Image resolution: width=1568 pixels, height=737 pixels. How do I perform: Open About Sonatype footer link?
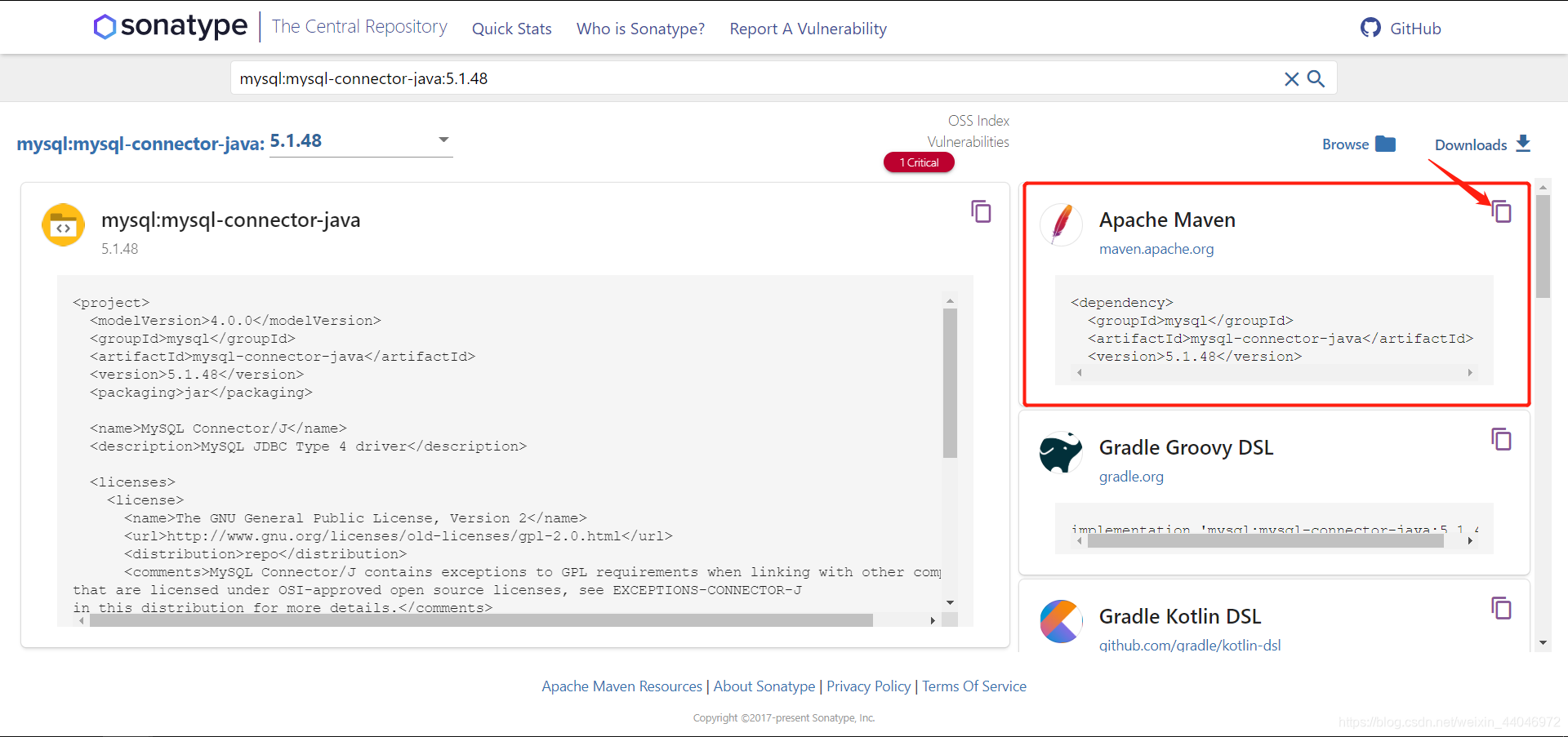coord(764,686)
